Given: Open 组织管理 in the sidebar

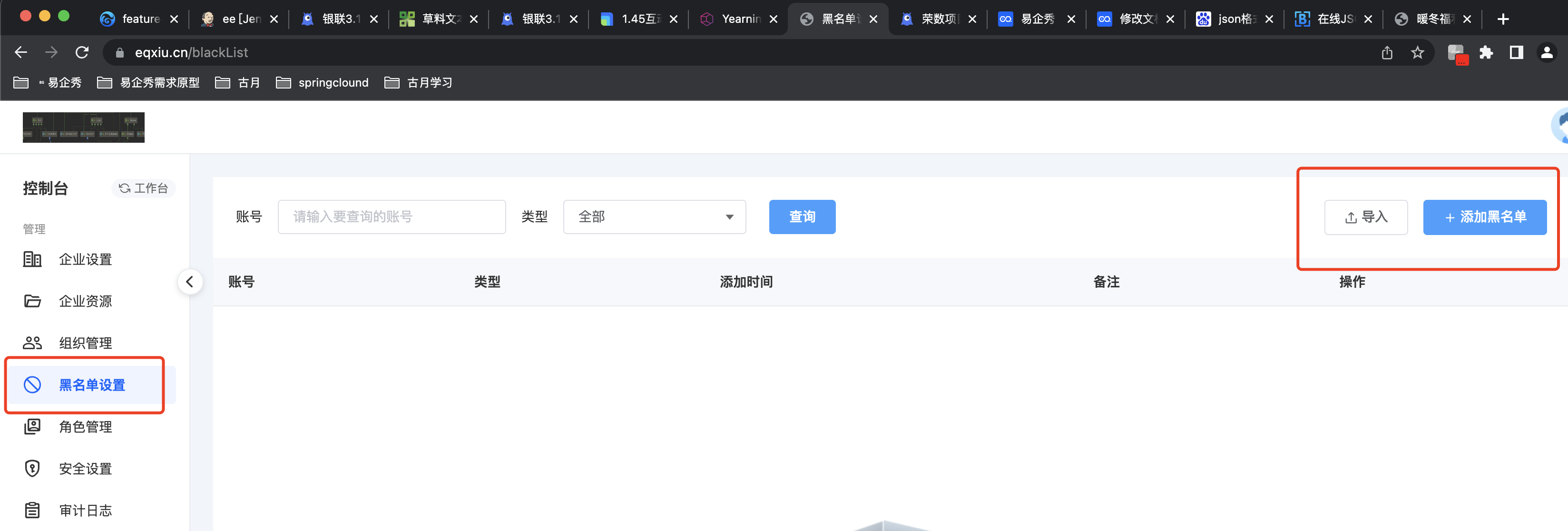Looking at the screenshot, I should (x=85, y=343).
